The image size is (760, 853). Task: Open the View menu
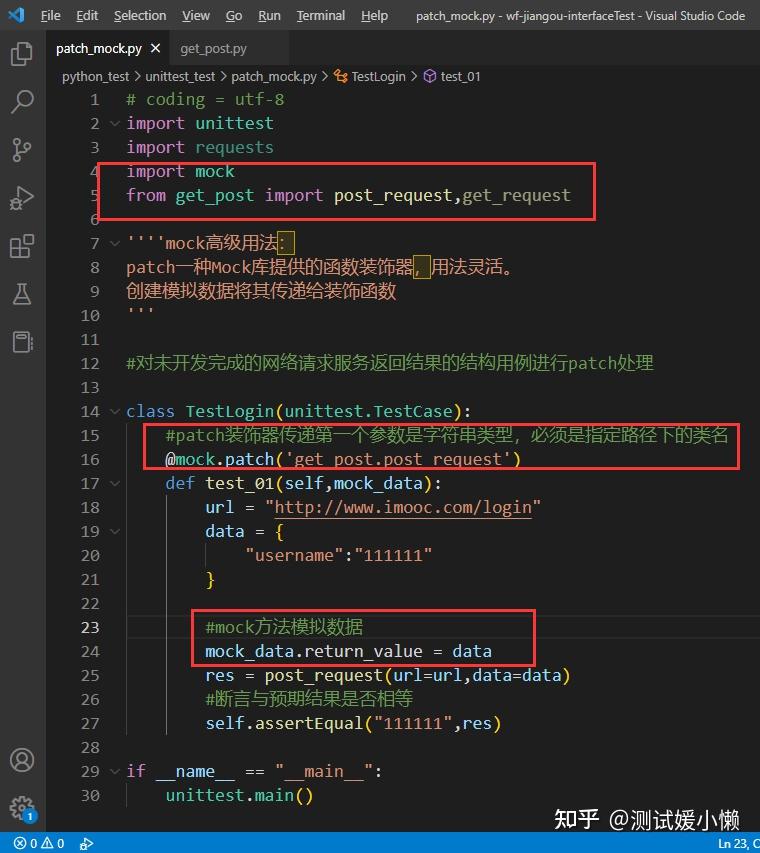[x=196, y=16]
